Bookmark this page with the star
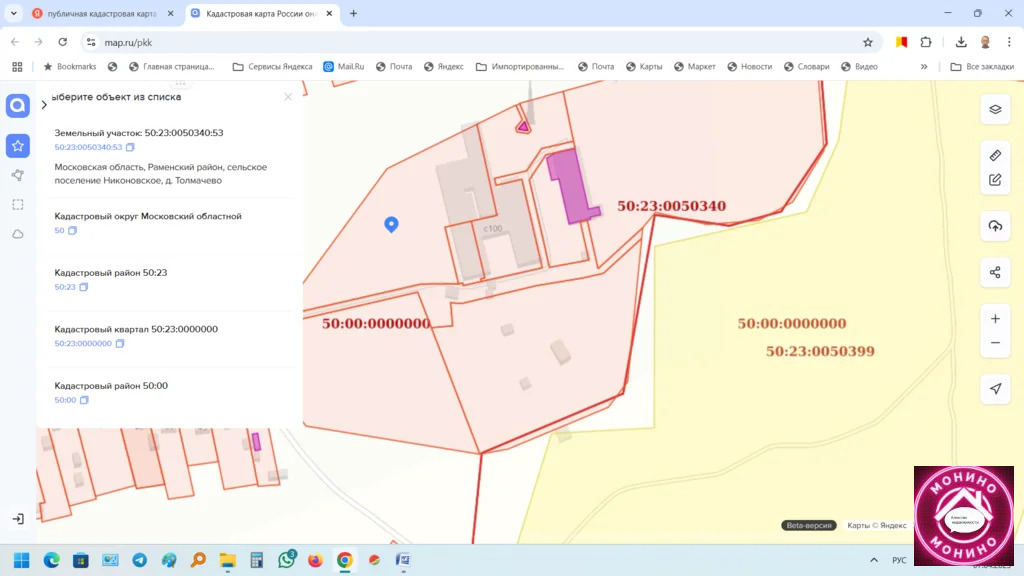The width and height of the screenshot is (1024, 576). point(868,42)
